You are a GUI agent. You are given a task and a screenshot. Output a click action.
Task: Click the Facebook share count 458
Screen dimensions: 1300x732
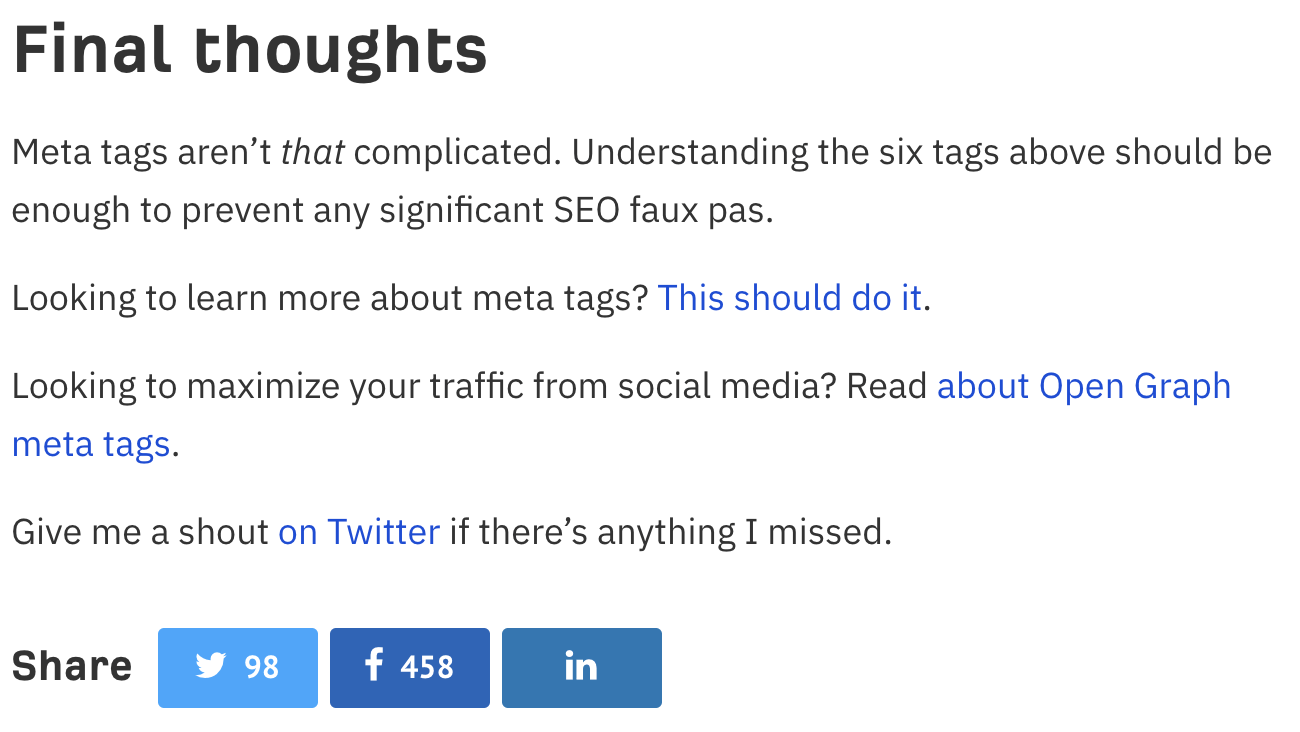427,667
